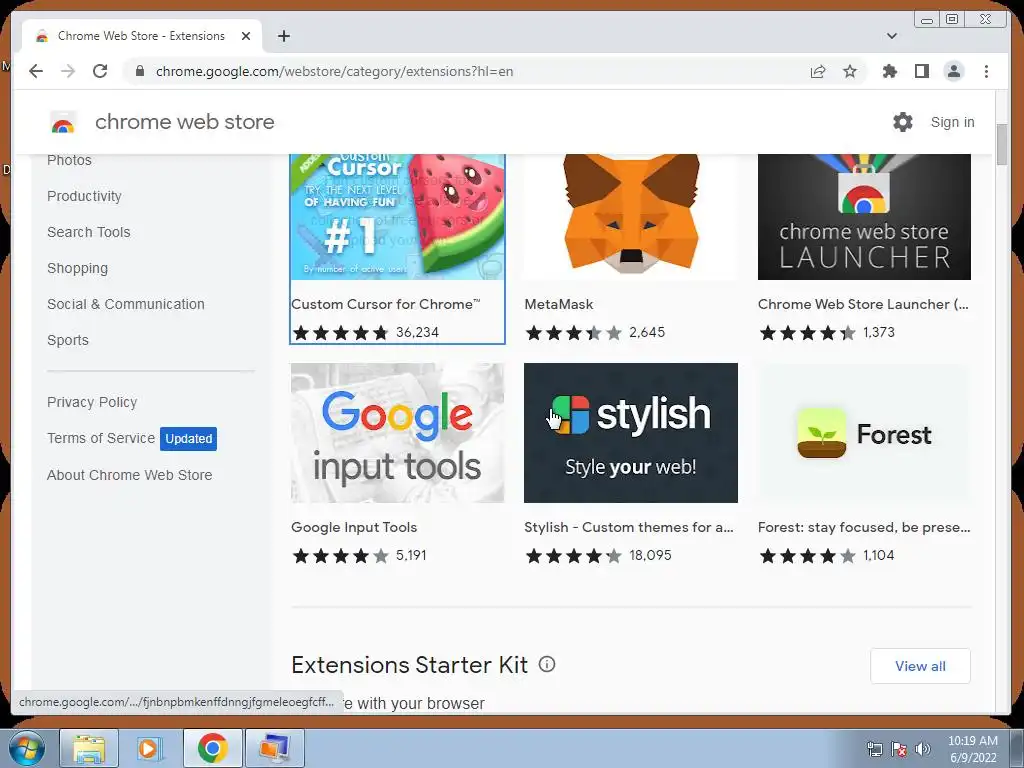The image size is (1024, 768).
Task: Click the Google Input Tools title
Action: pyautogui.click(x=354, y=527)
